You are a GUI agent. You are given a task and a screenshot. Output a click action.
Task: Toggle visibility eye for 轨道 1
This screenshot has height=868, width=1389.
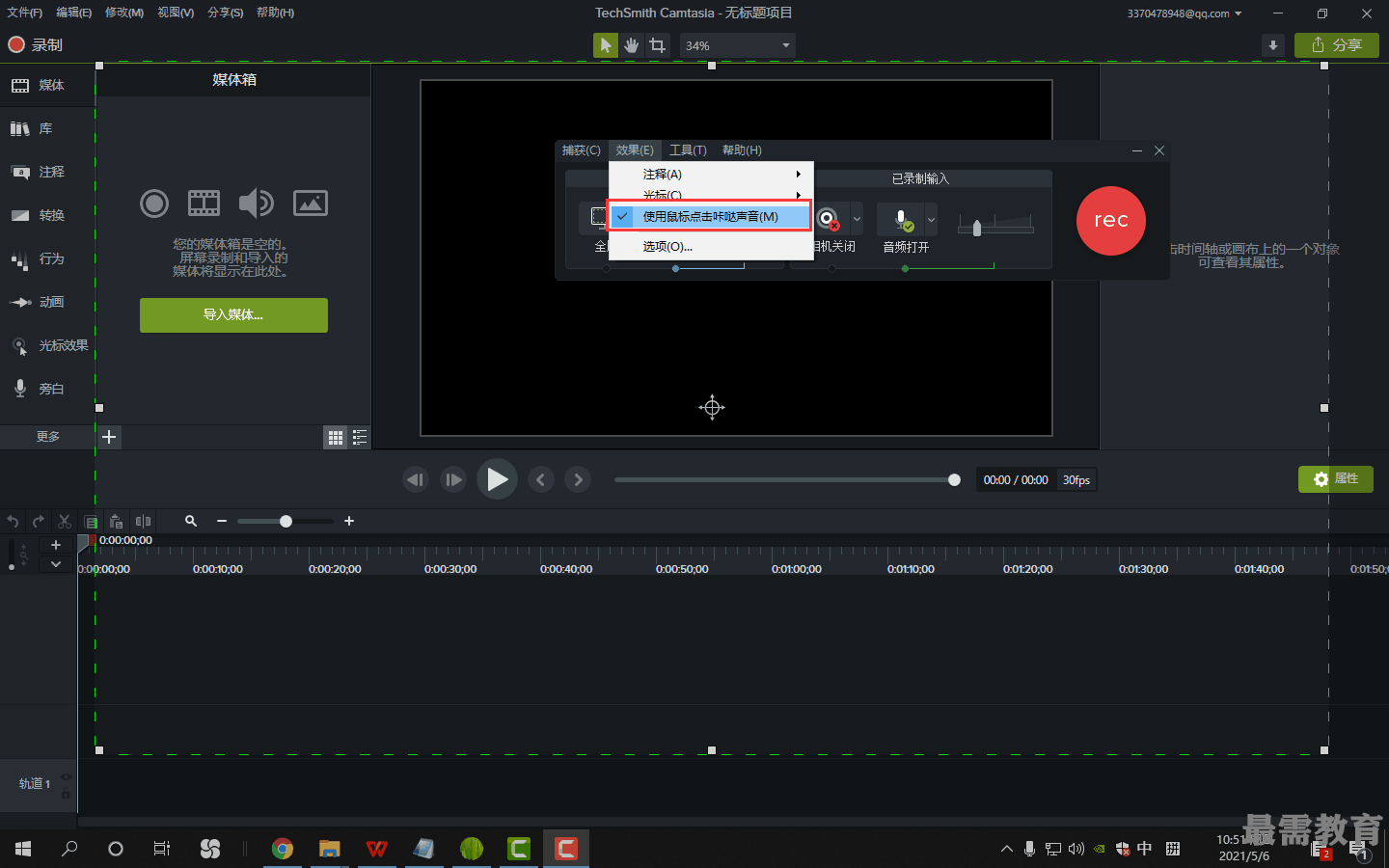click(66, 776)
